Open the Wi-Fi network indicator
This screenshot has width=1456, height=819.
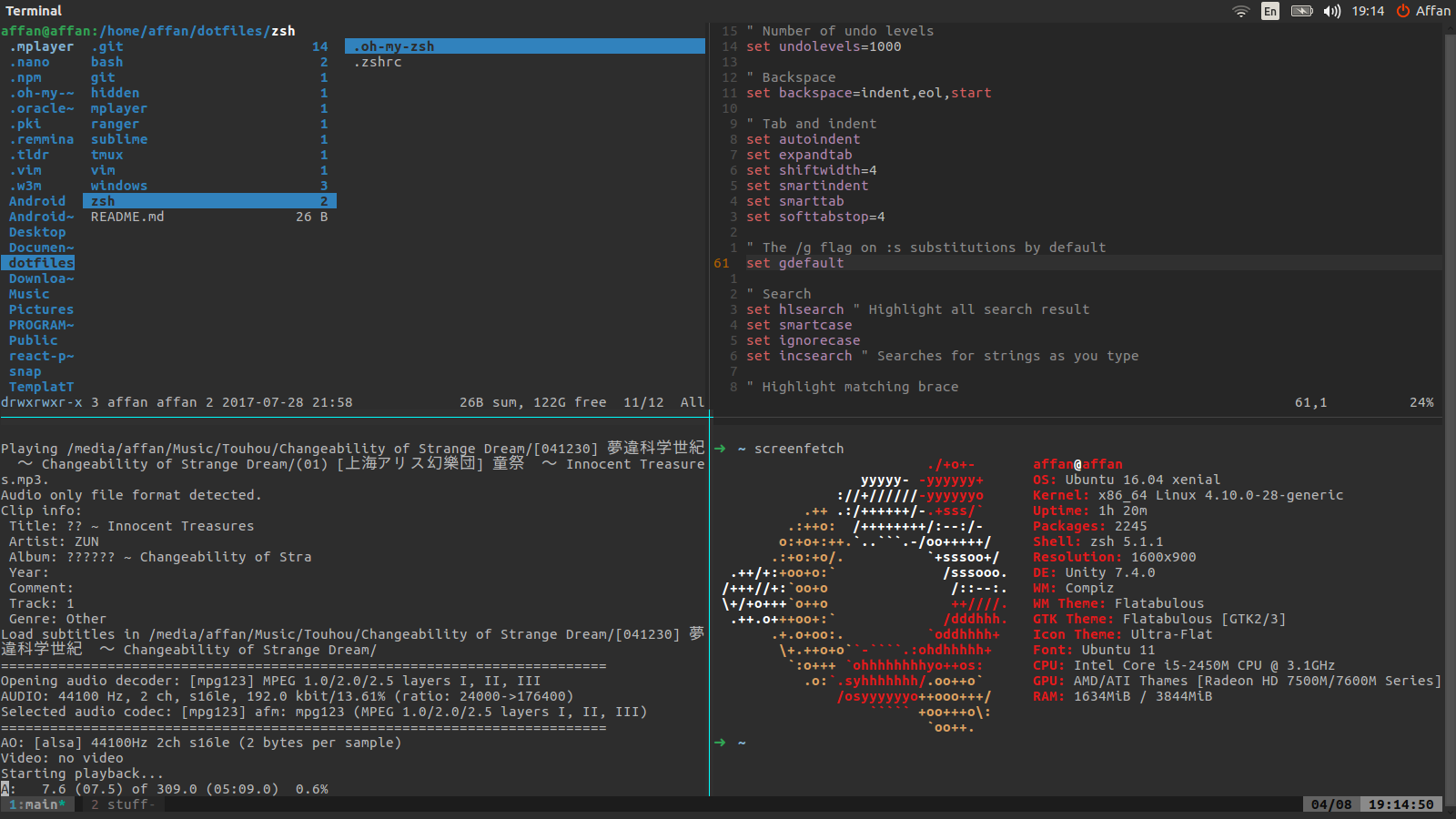[x=1241, y=11]
